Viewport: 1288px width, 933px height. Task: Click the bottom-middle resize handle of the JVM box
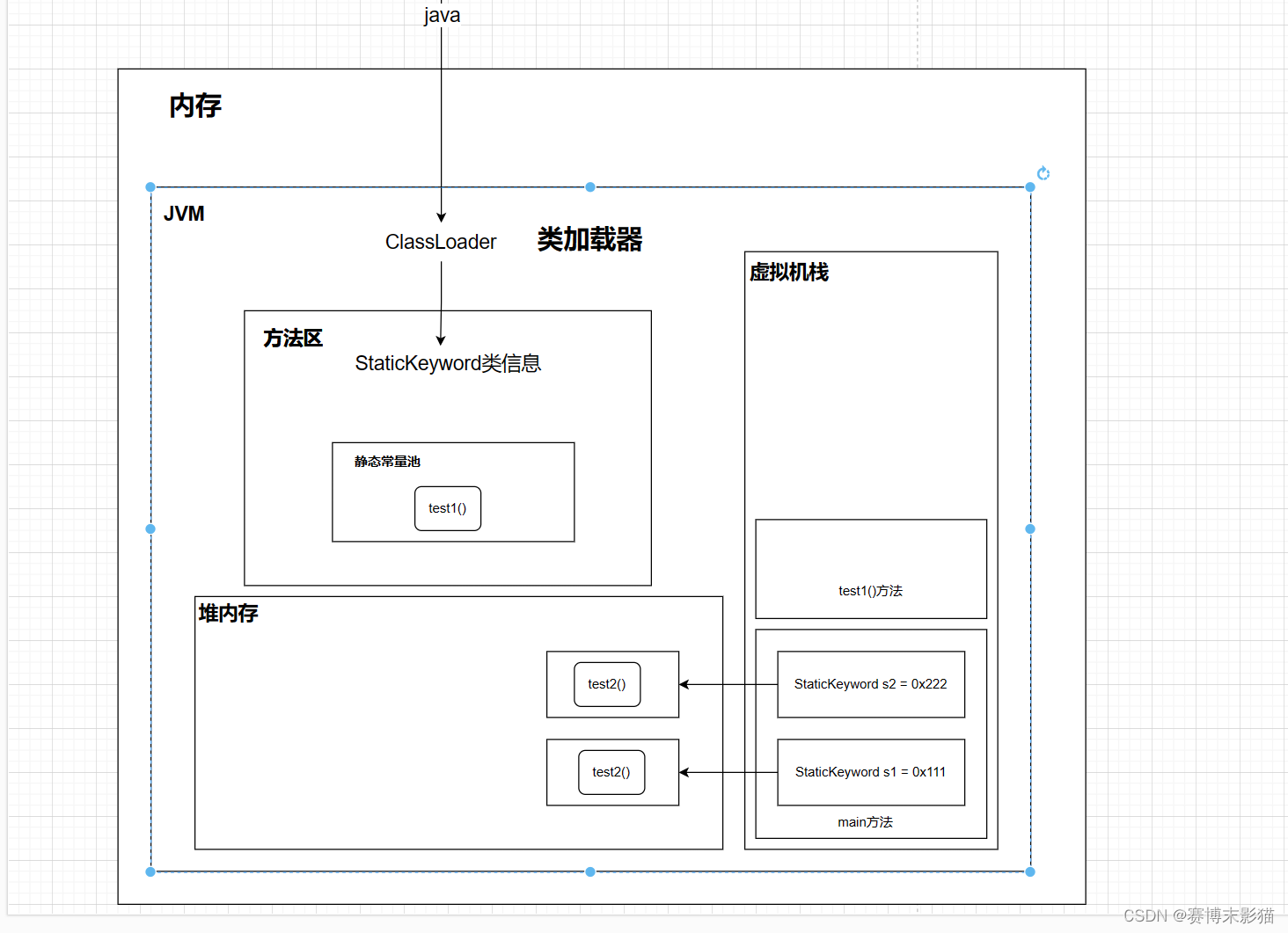pyautogui.click(x=590, y=871)
